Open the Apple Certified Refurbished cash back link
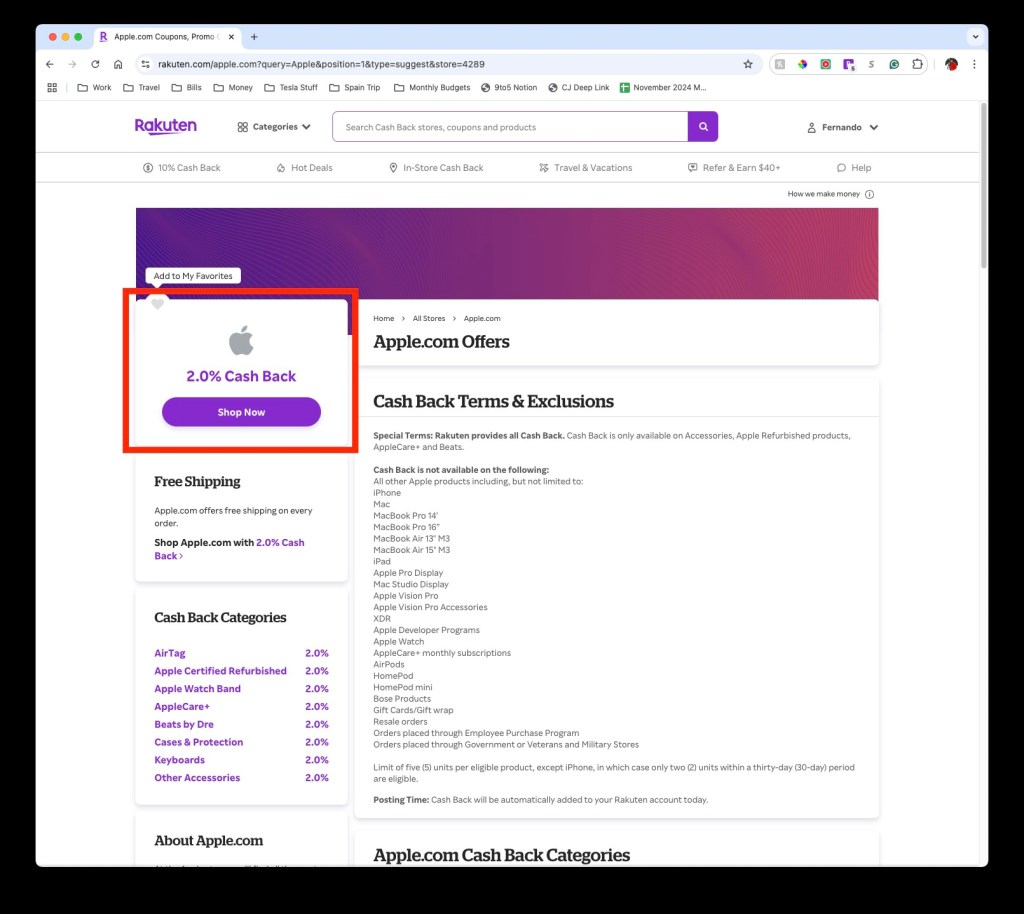 point(220,671)
